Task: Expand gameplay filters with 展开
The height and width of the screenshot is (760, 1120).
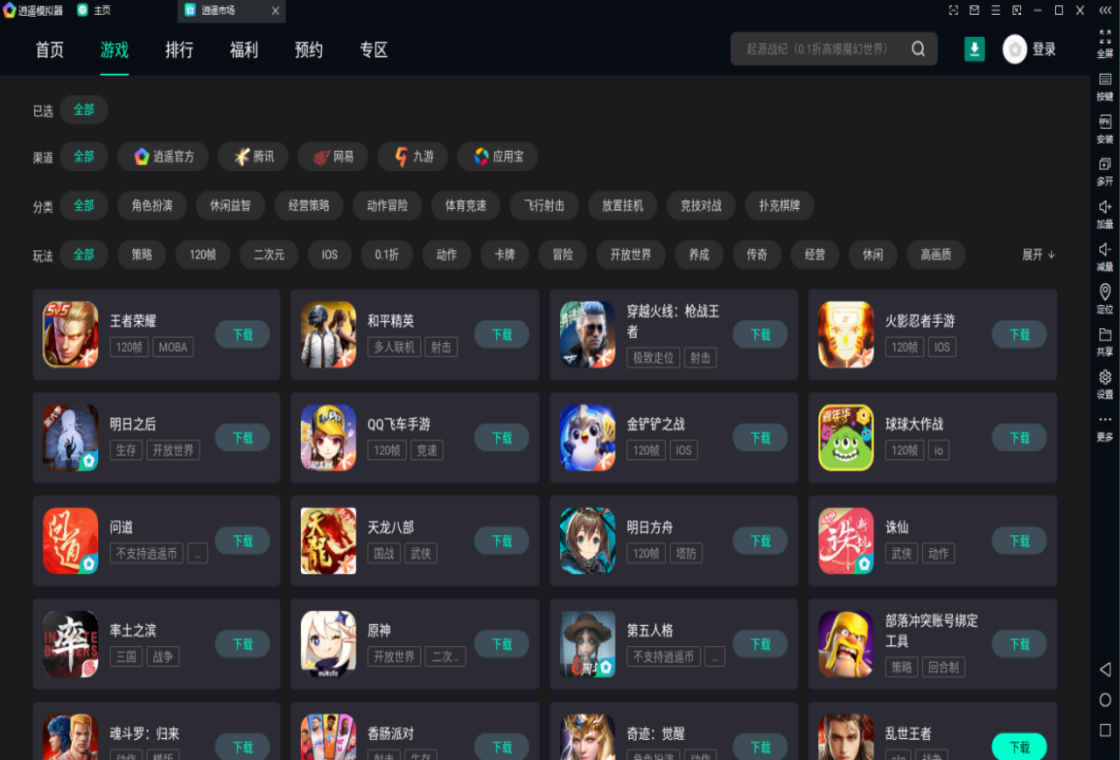Action: point(1038,255)
